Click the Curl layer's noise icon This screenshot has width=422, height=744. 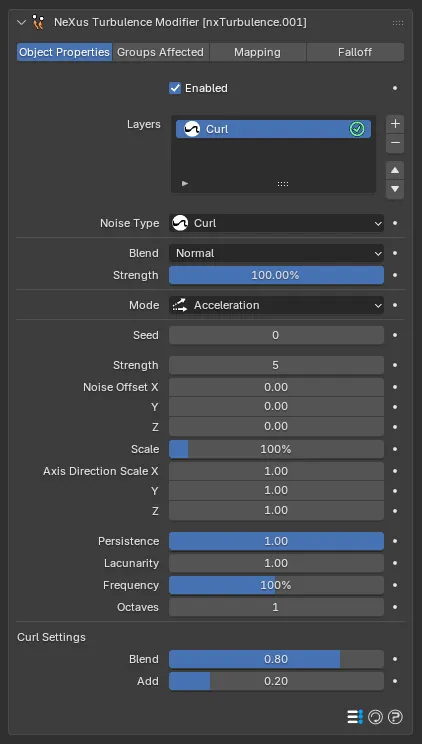192,129
